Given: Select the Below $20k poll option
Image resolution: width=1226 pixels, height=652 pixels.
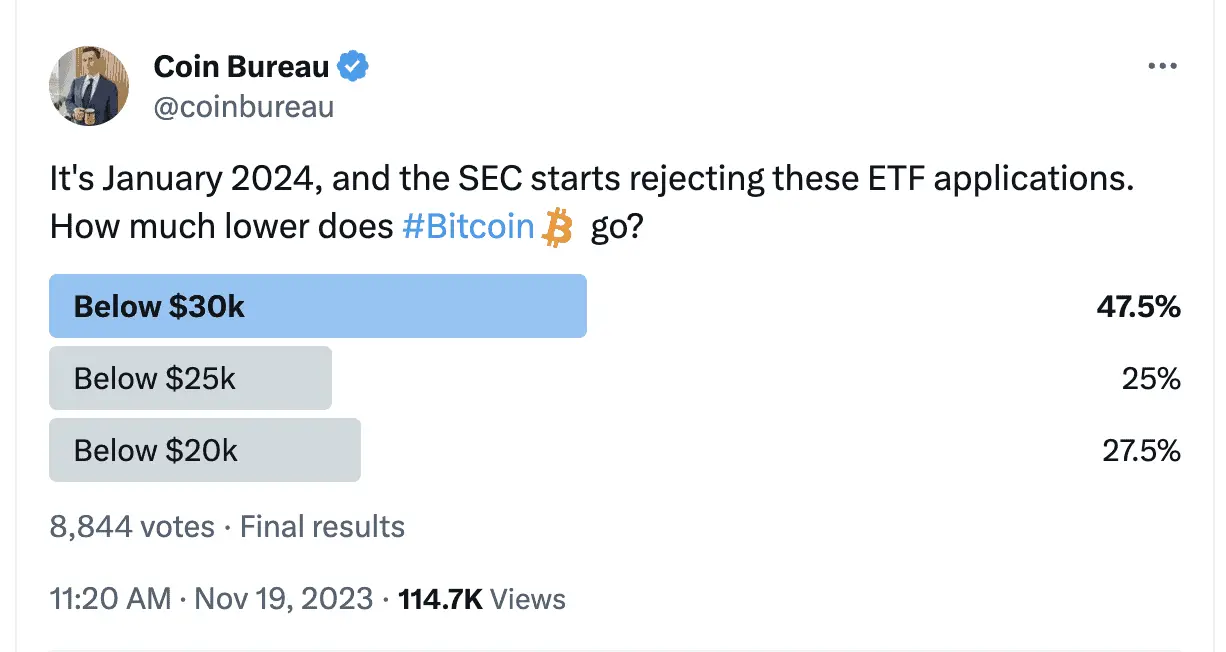Looking at the screenshot, I should pos(205,450).
